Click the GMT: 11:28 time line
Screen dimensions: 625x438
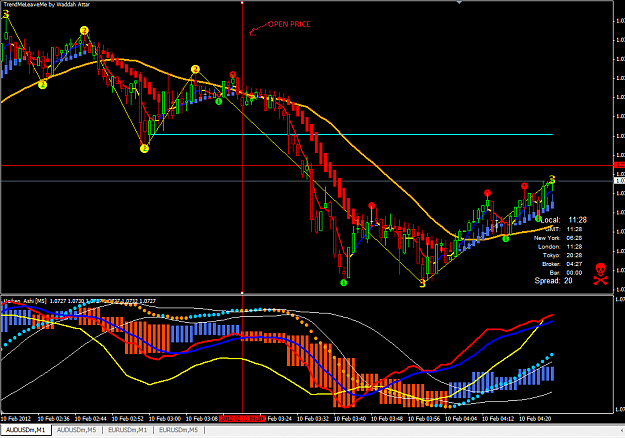[x=564, y=229]
